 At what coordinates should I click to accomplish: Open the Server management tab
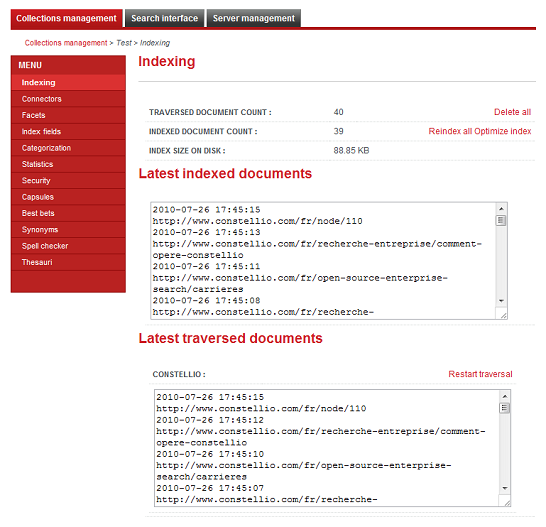[x=254, y=18]
